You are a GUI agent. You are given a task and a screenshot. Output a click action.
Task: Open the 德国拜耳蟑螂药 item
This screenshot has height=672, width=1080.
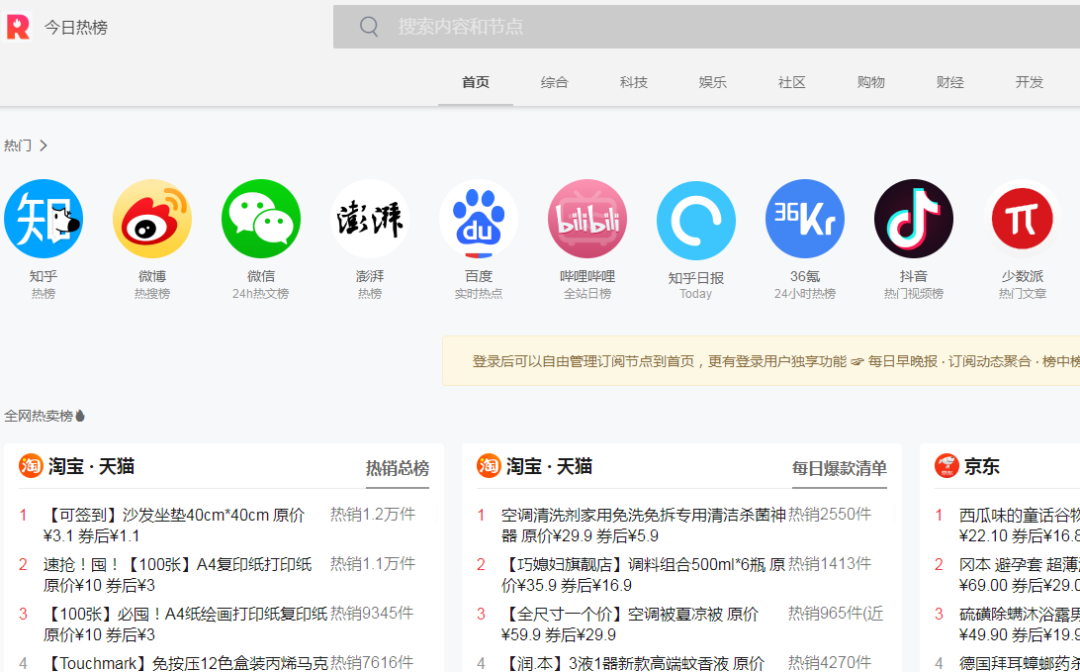(x=1019, y=663)
